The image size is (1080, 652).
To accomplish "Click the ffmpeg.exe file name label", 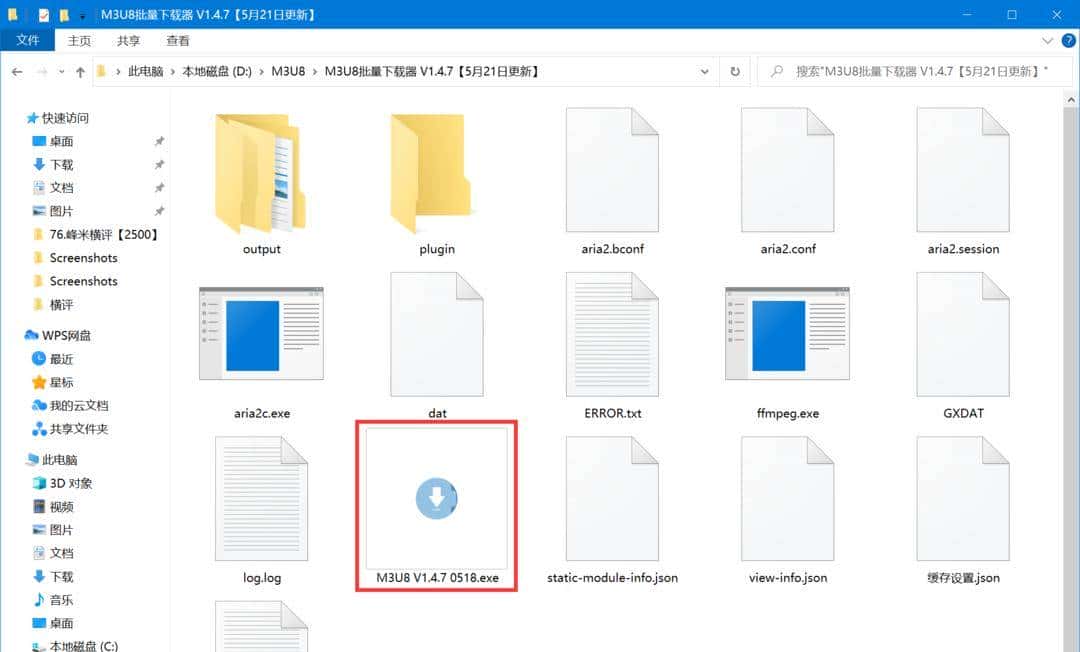I will (787, 413).
